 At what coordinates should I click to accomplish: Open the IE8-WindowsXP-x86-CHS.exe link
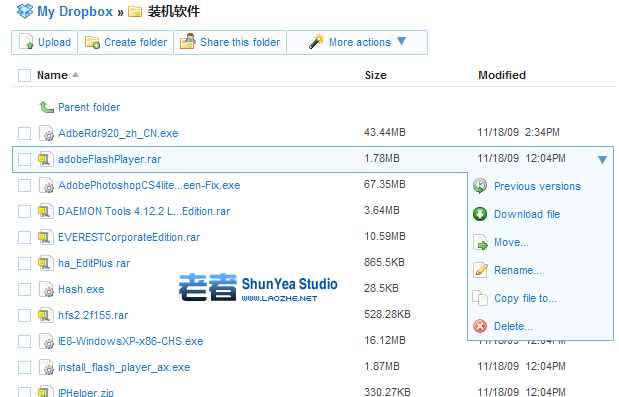point(131,342)
